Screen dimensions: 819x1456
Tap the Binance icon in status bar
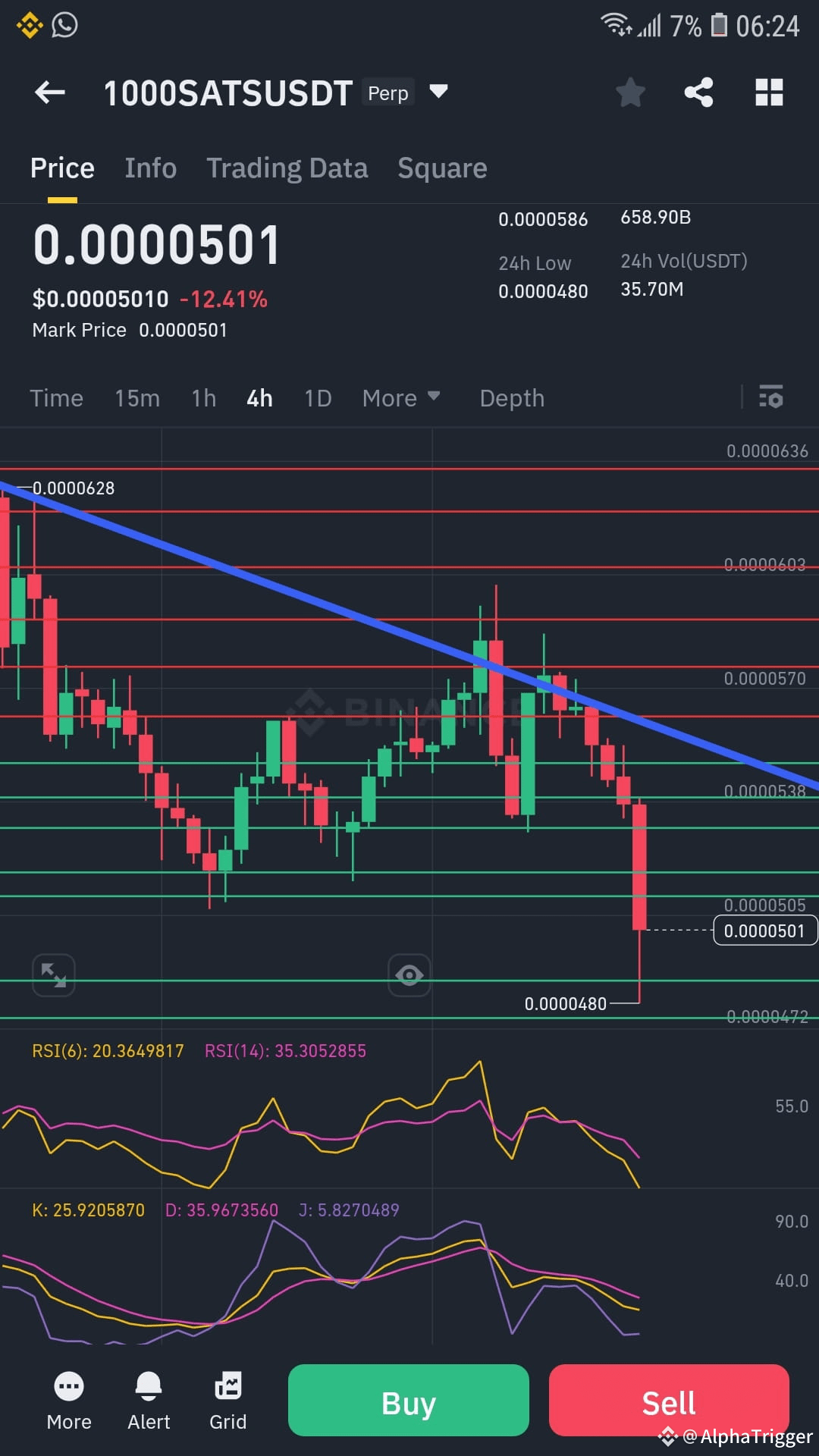pyautogui.click(x=30, y=26)
